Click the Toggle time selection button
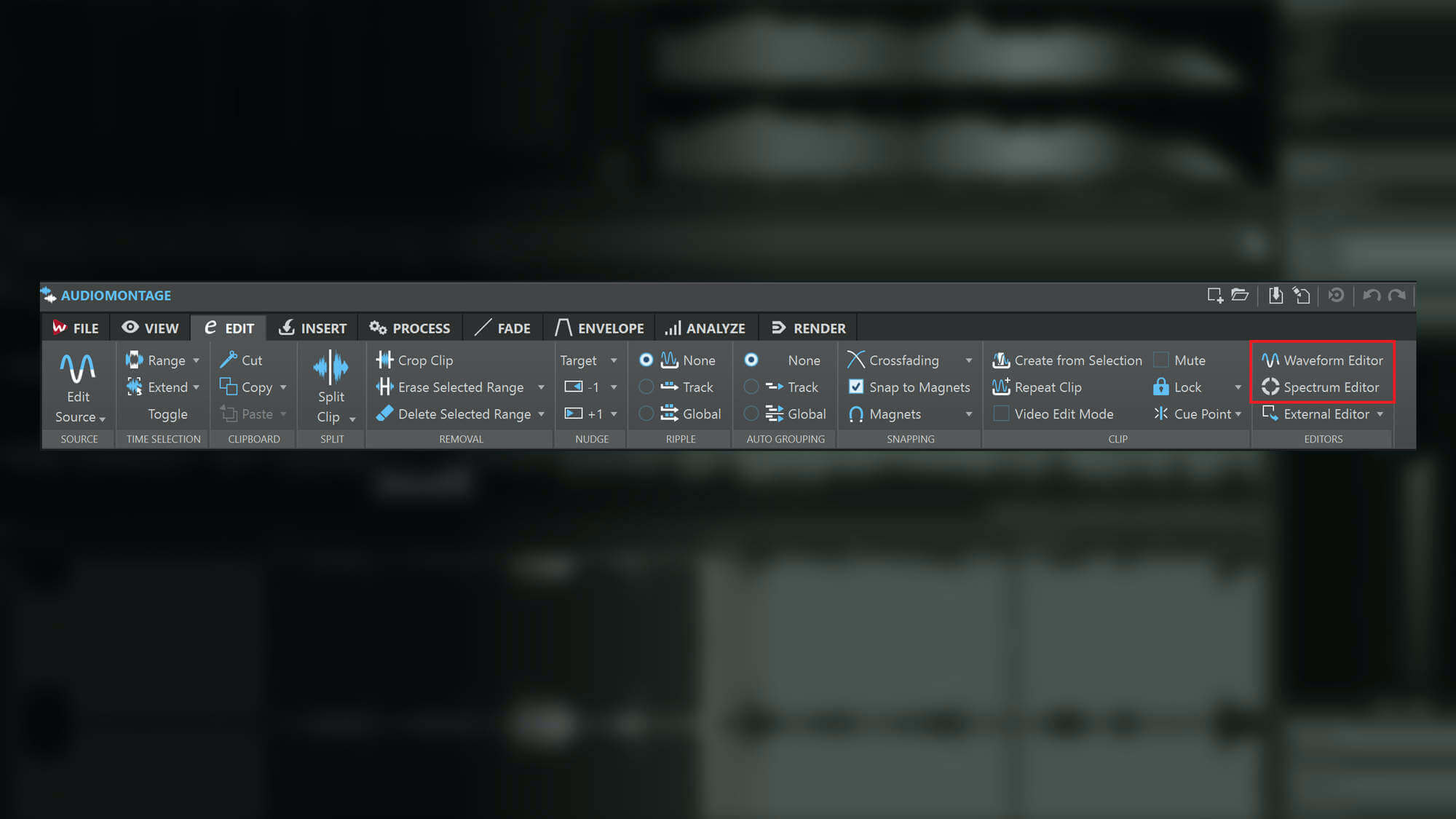Screen dimensions: 1456x819 click(x=167, y=414)
